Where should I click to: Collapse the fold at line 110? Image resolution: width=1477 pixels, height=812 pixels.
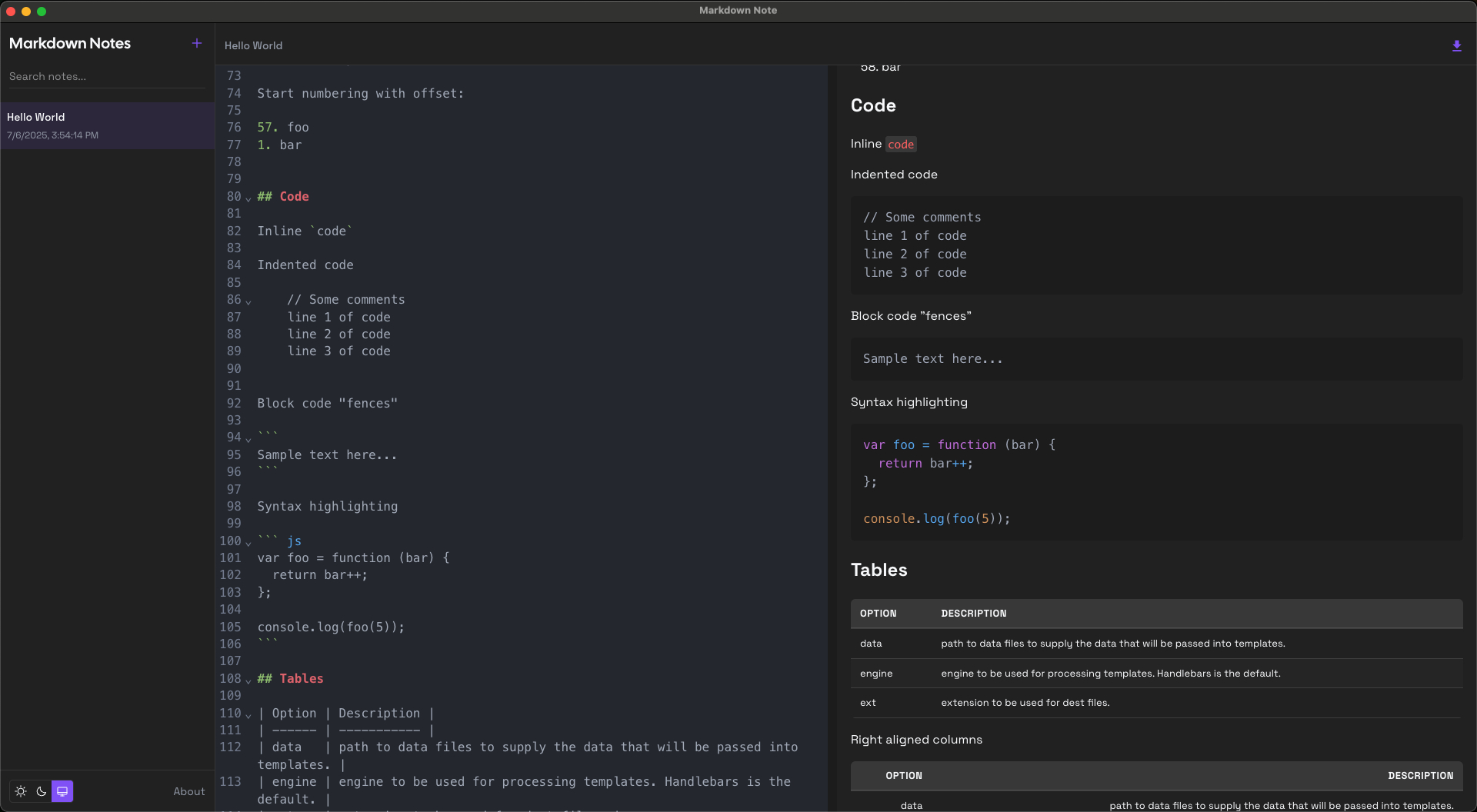click(248, 715)
